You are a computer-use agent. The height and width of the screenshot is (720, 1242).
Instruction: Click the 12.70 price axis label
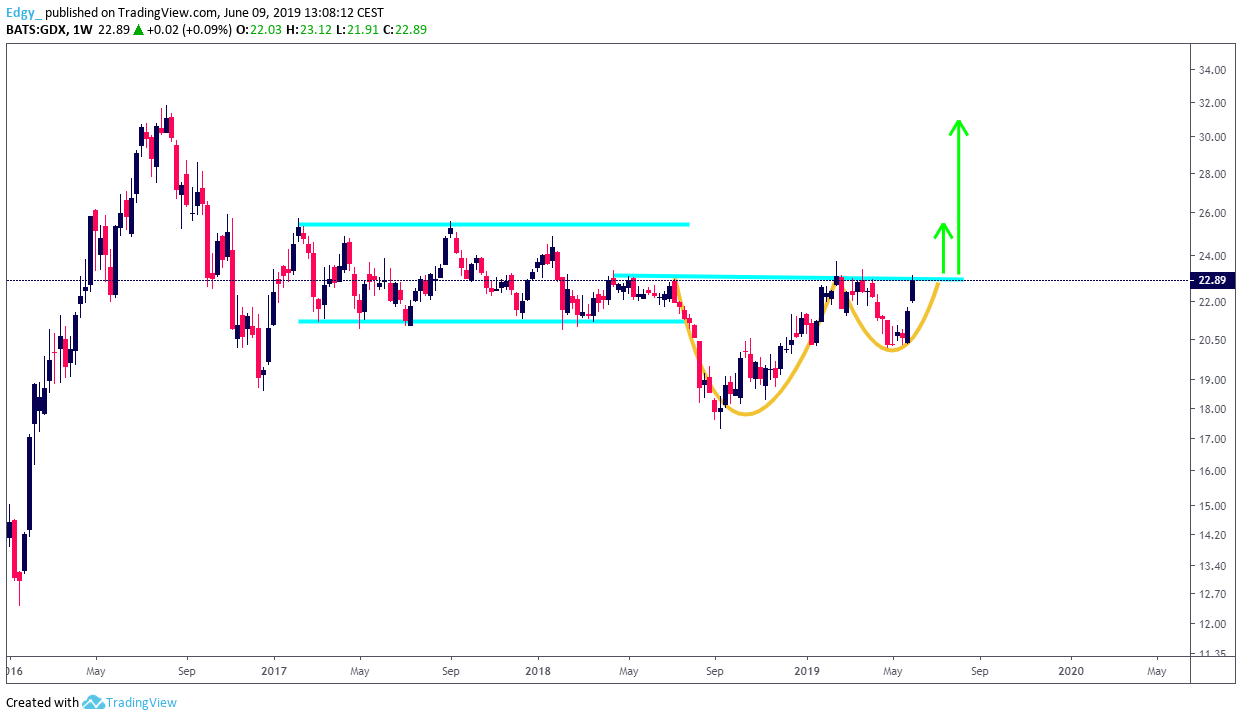[1213, 594]
